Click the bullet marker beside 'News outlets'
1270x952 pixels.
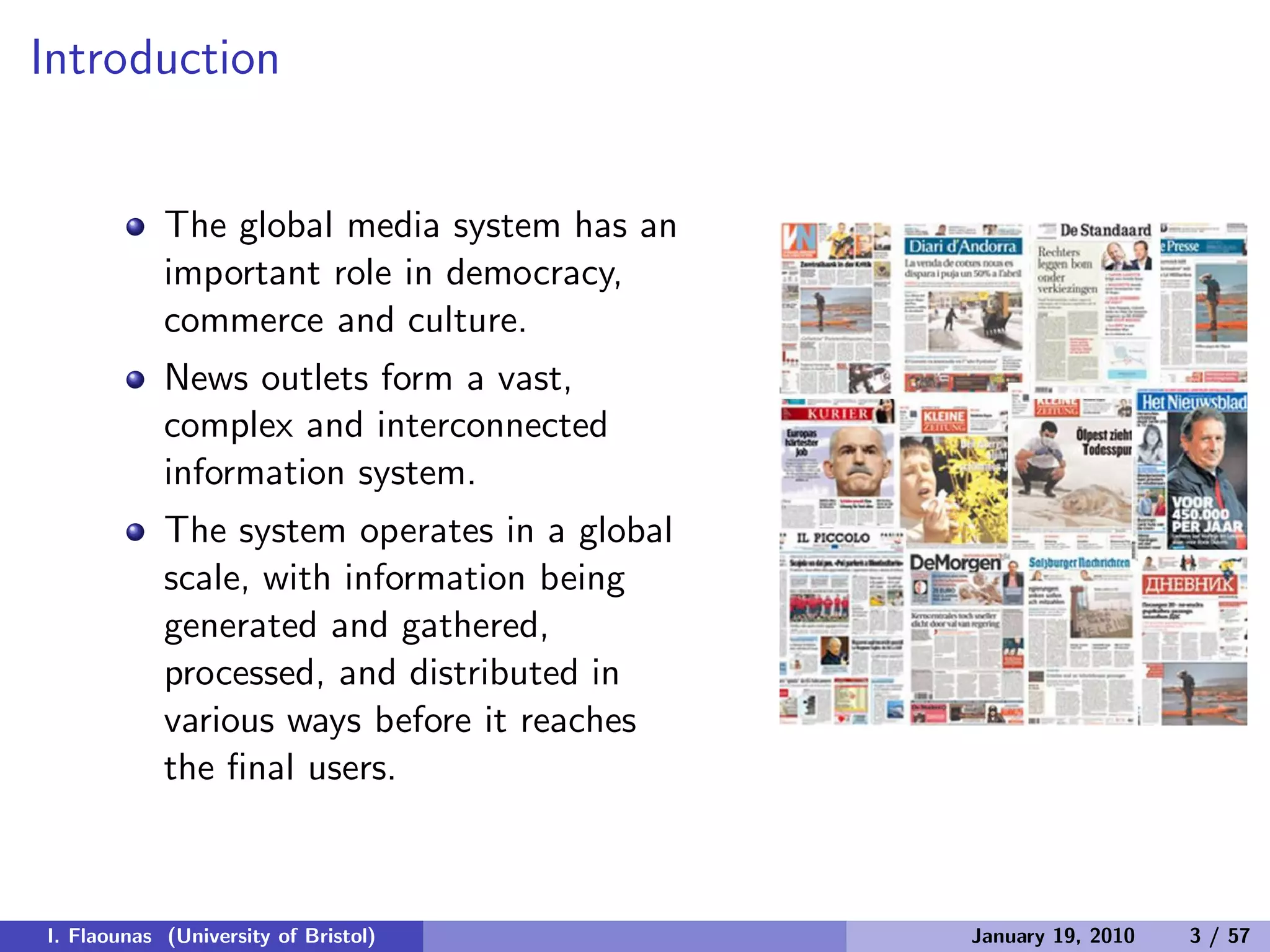pos(135,379)
